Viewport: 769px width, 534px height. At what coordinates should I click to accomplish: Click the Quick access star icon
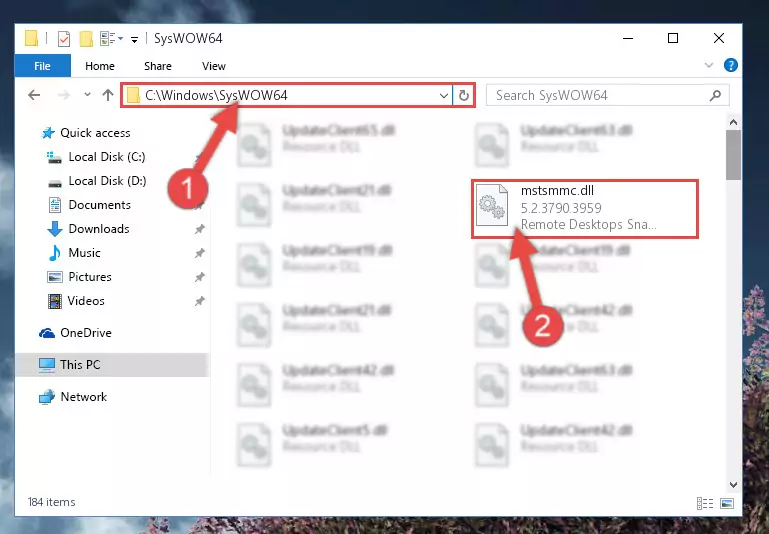(x=48, y=133)
